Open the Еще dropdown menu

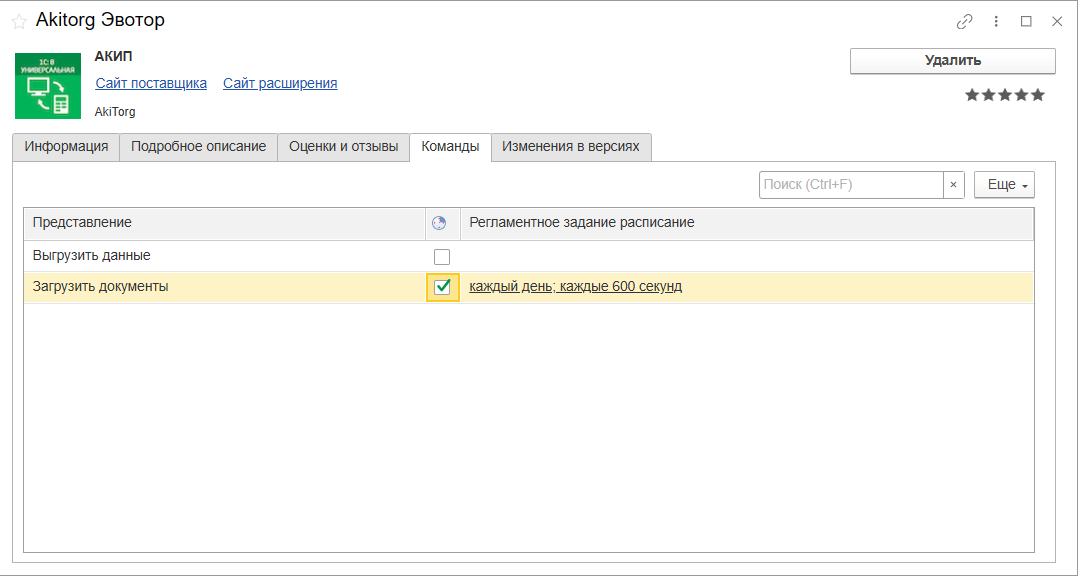tap(1004, 185)
